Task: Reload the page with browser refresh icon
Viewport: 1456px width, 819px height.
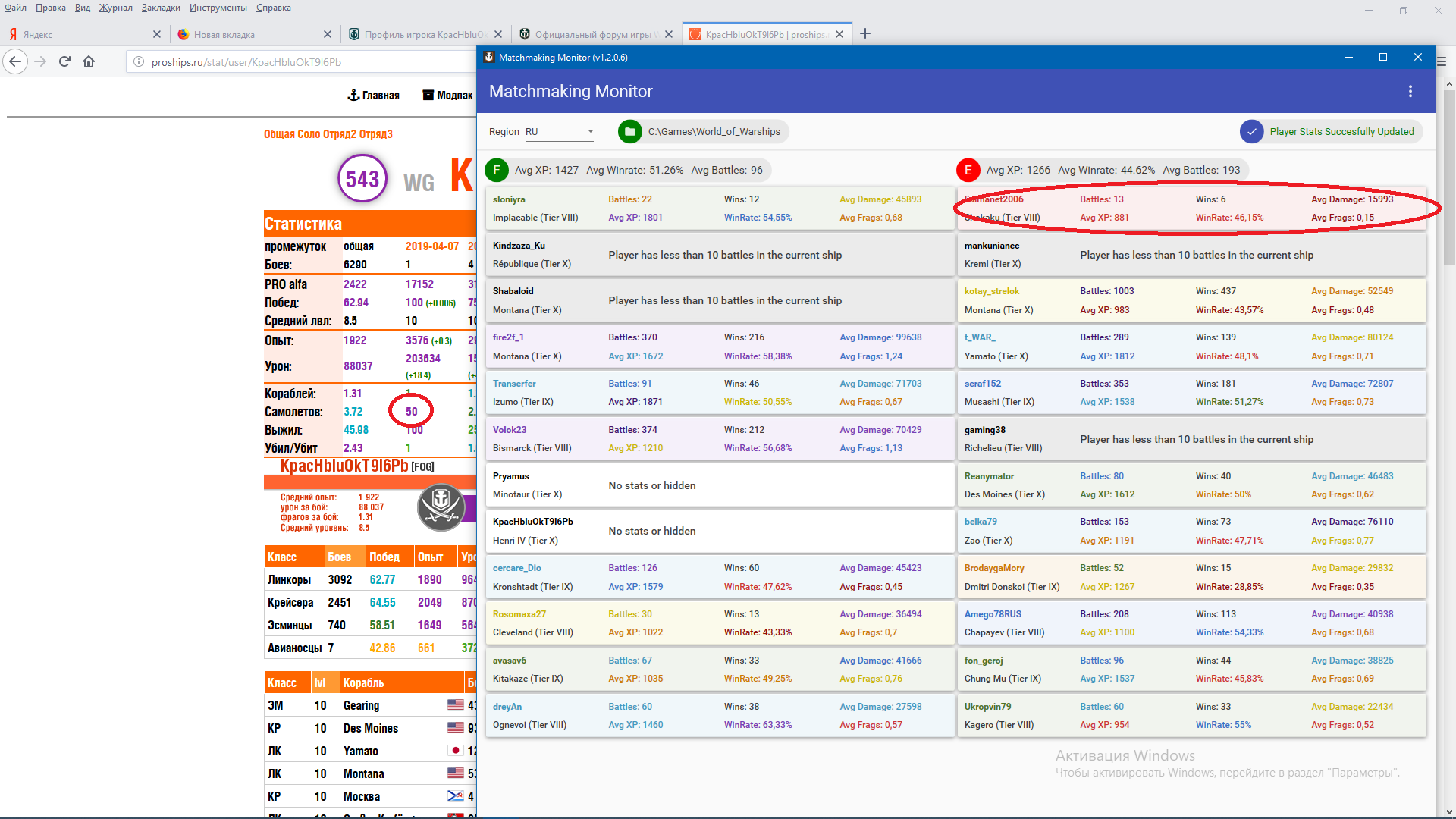Action: tap(64, 62)
